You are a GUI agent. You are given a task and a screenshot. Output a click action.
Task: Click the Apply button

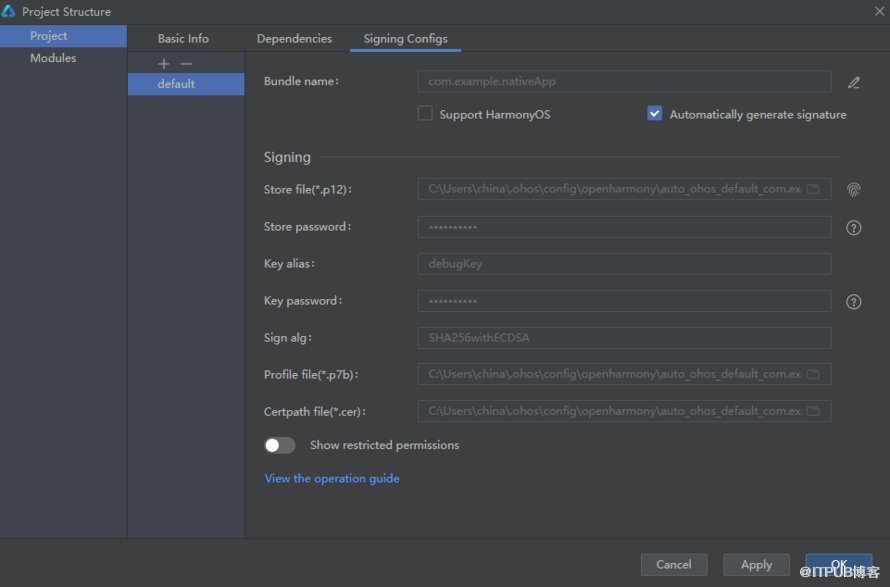point(756,564)
